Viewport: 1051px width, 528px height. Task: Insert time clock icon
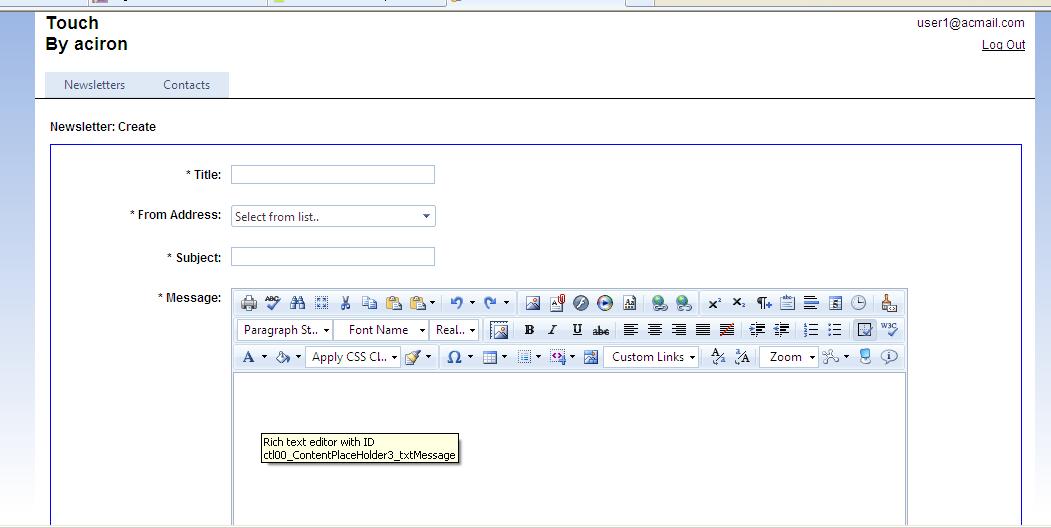pos(859,303)
